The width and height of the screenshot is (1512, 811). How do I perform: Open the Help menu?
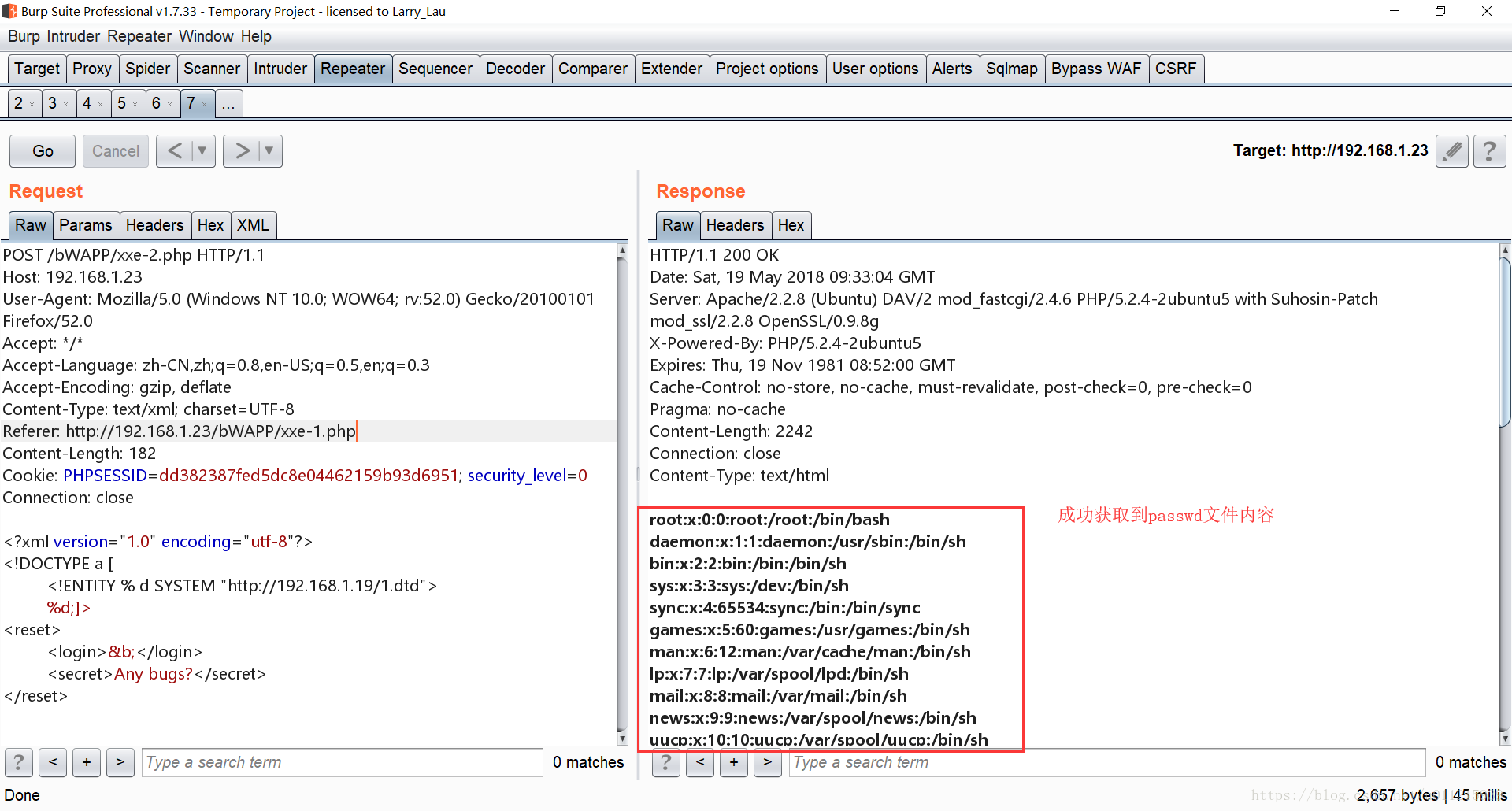(256, 36)
